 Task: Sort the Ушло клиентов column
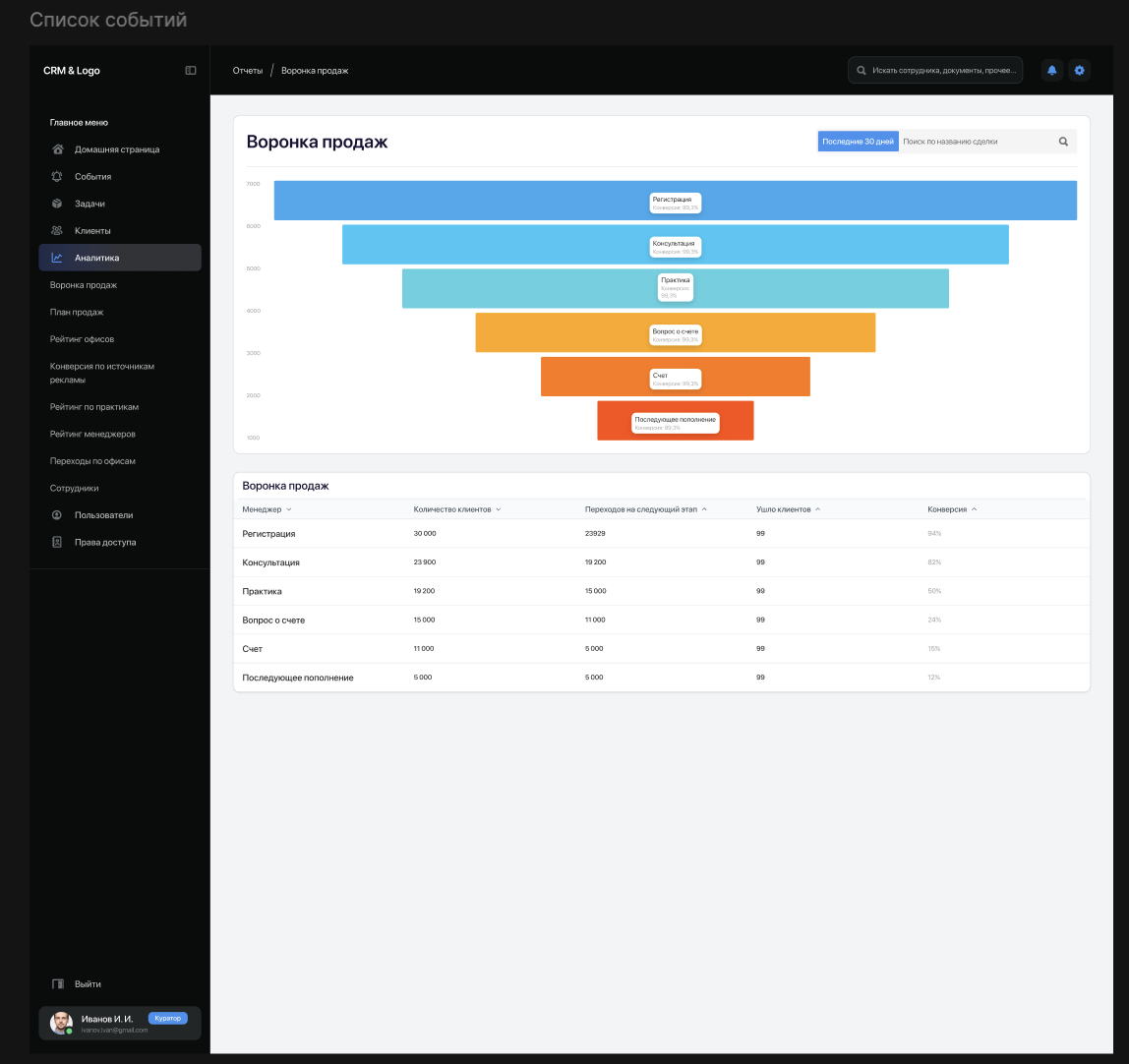click(818, 509)
